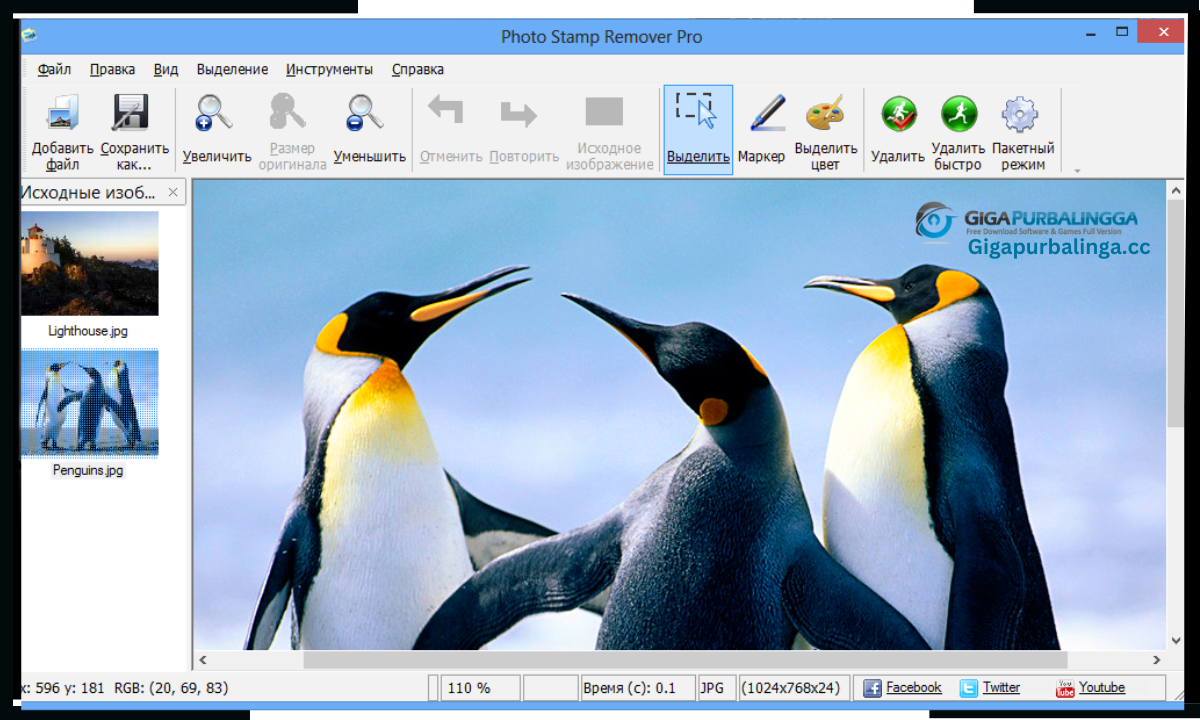
Task: Close the Исходные изображения panel
Action: (x=173, y=192)
